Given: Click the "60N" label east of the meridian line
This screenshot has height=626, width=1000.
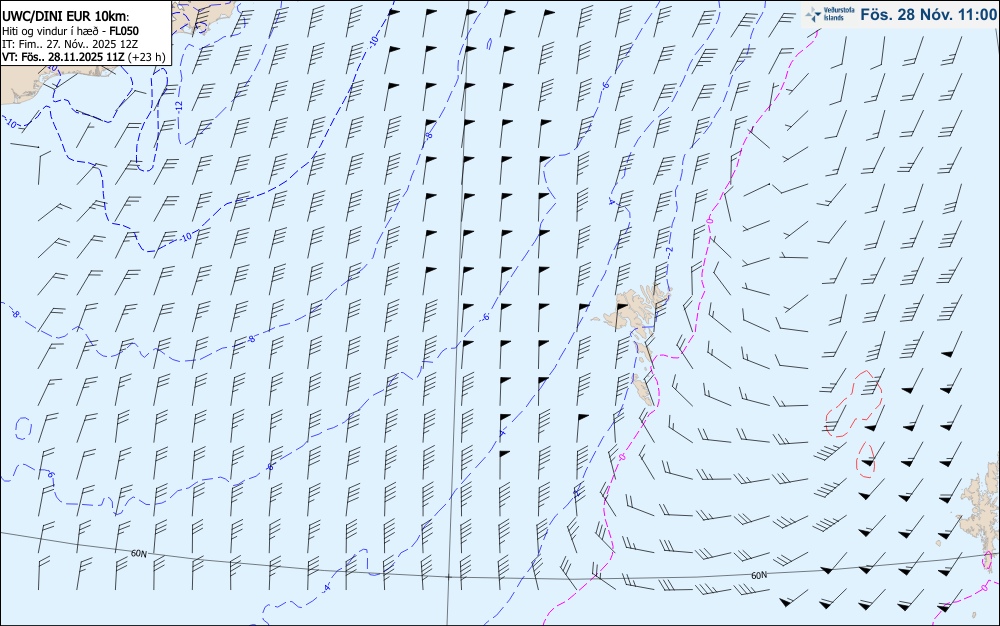Looking at the screenshot, I should point(759,576).
